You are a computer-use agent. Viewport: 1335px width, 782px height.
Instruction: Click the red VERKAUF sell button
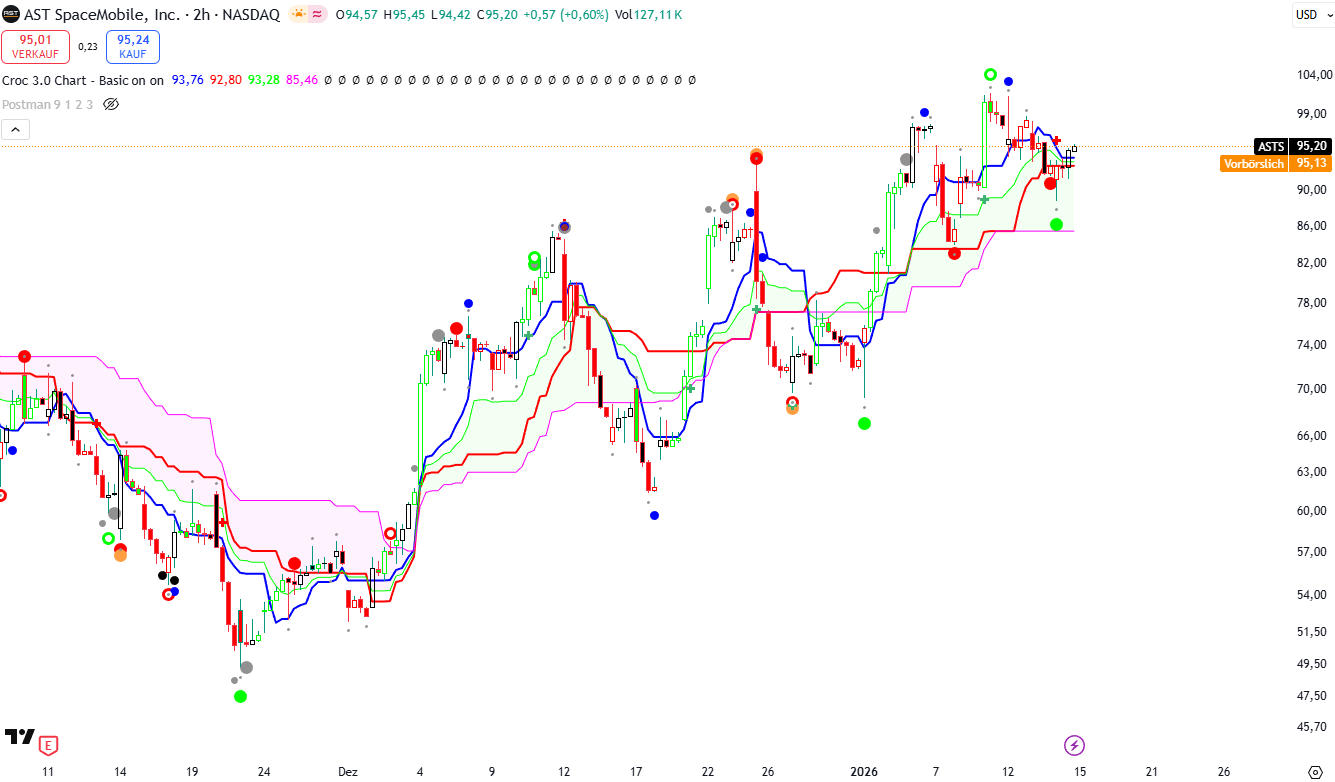pyautogui.click(x=36, y=46)
